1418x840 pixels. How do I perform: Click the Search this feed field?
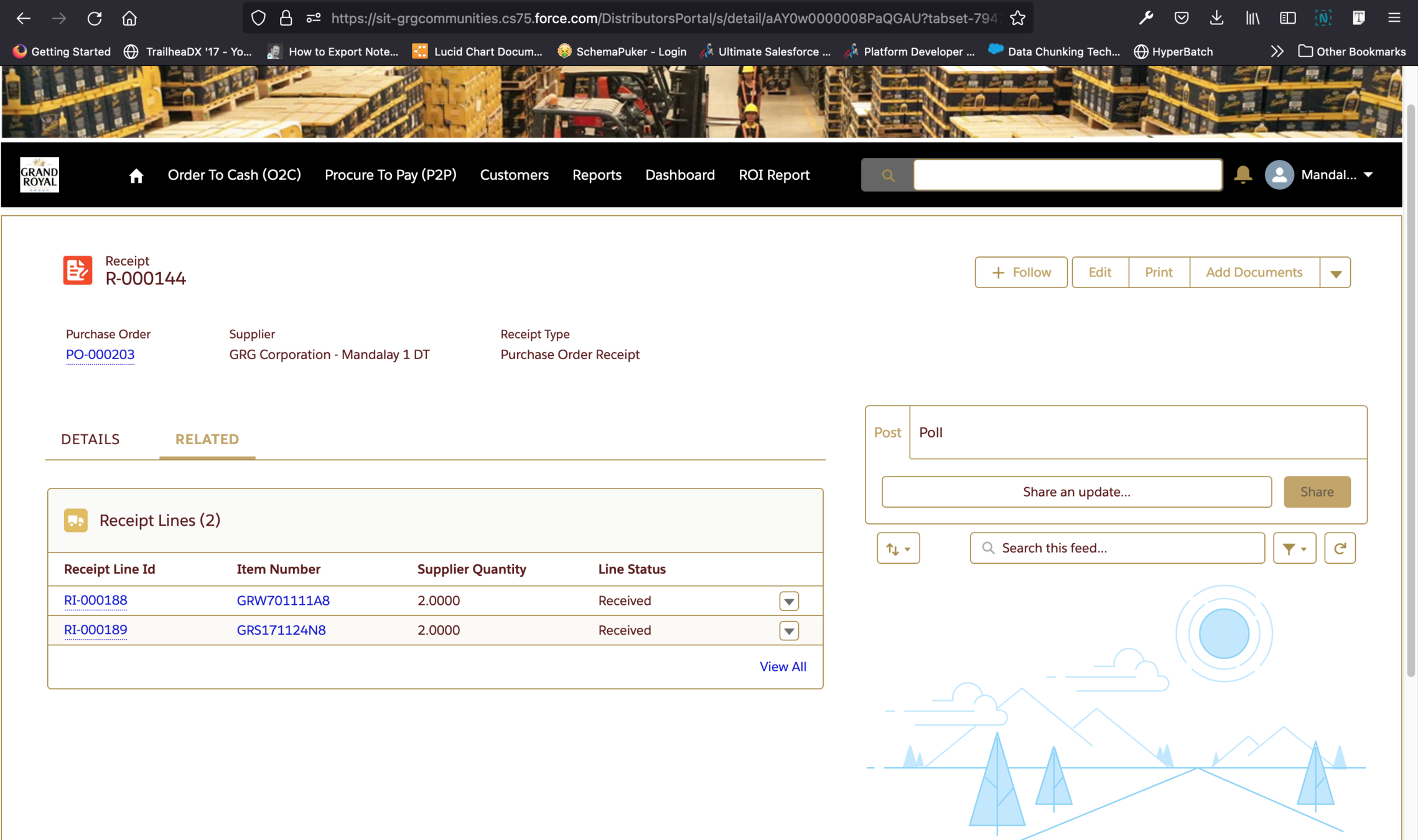pyautogui.click(x=1117, y=548)
